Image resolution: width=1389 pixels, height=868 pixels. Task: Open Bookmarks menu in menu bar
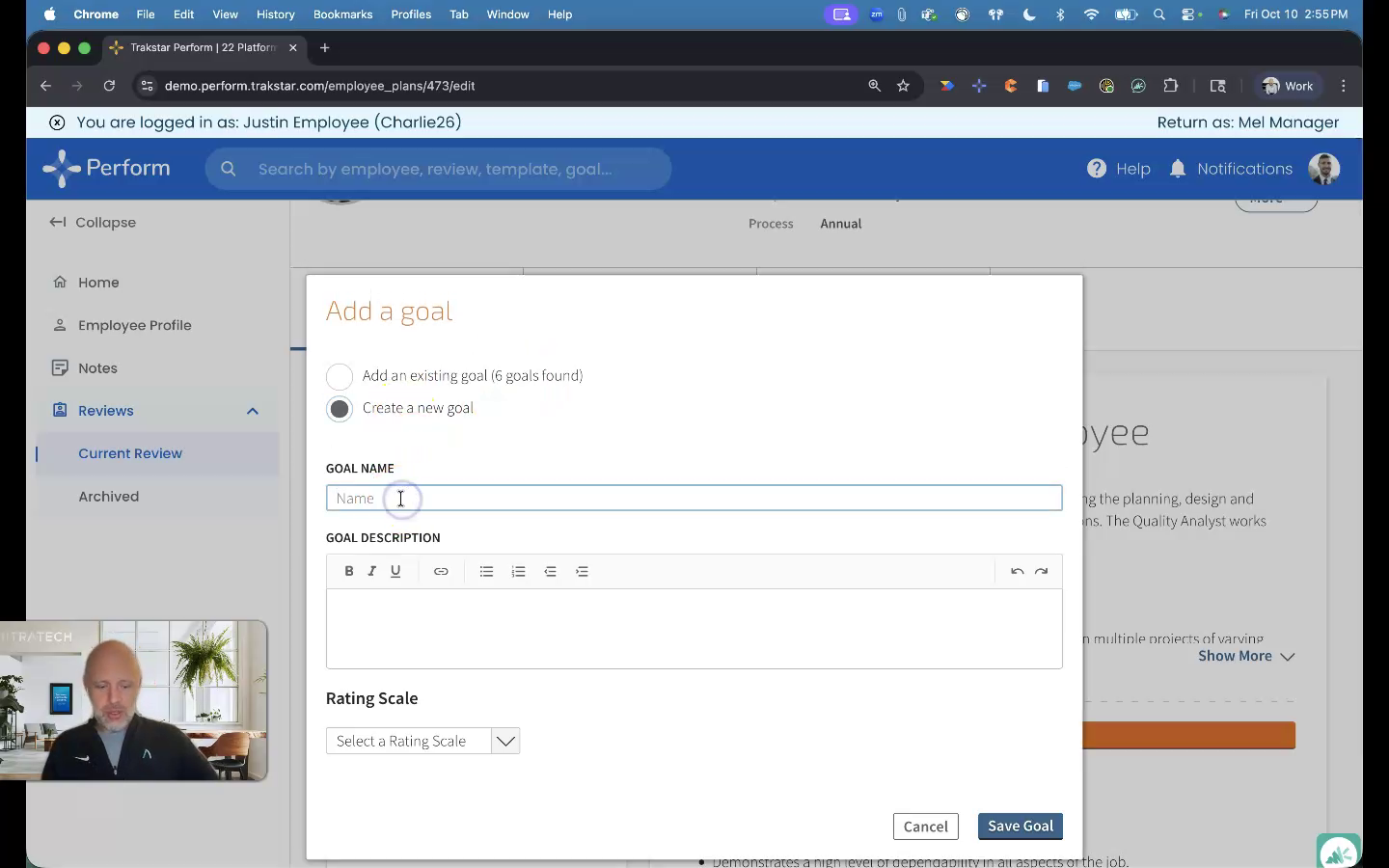[342, 14]
